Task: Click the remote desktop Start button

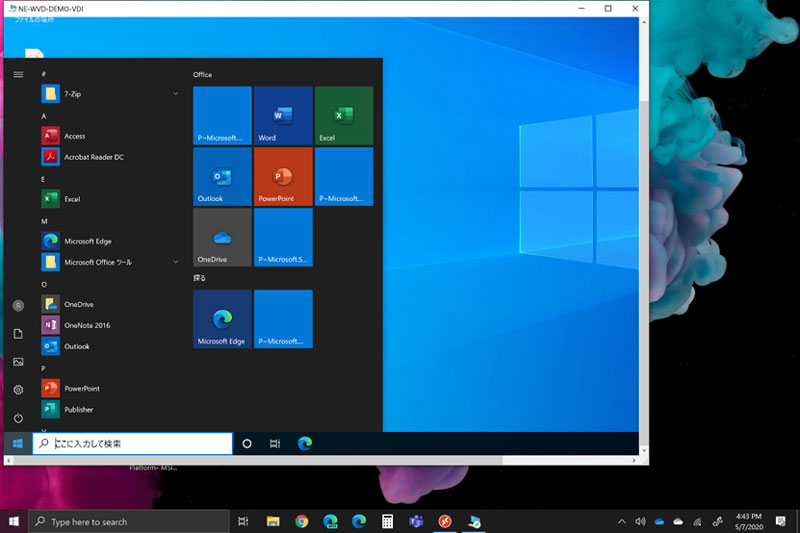Action: [x=17, y=443]
